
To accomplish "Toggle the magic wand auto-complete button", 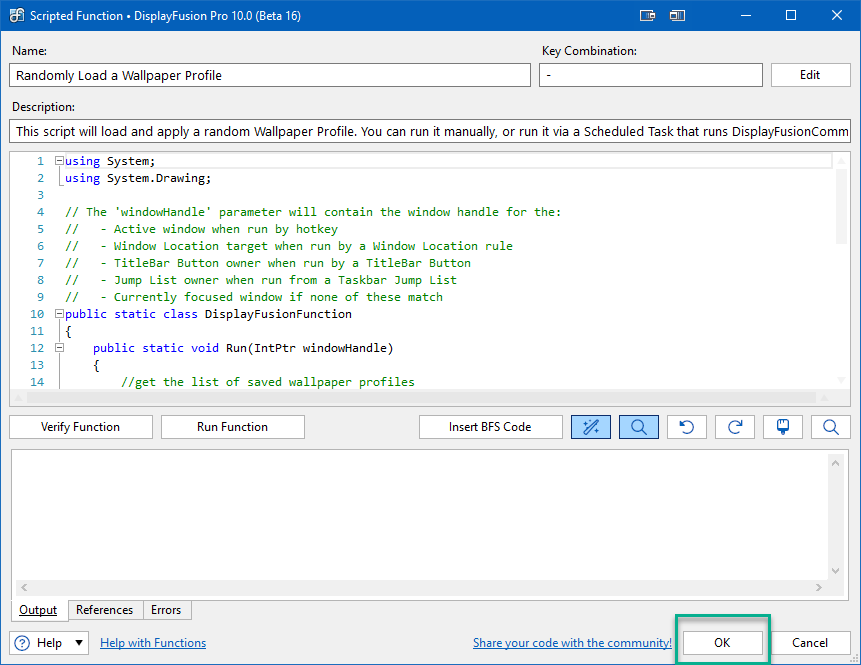I will [590, 427].
